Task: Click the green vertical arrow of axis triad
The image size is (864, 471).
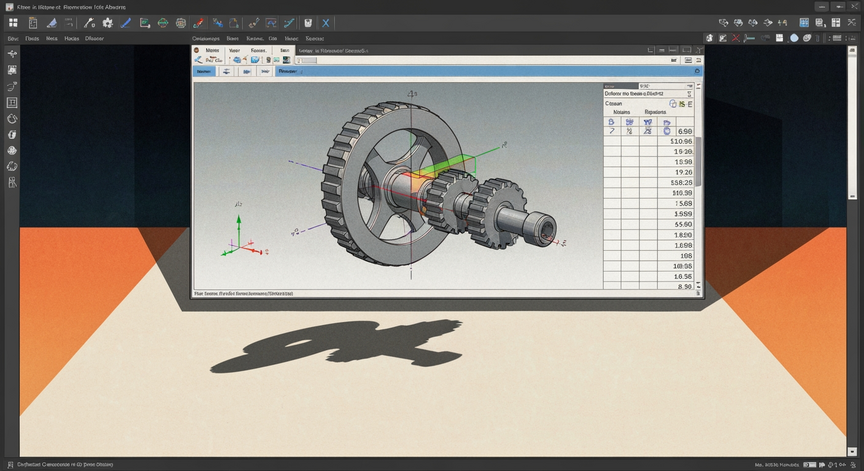Action: click(x=239, y=230)
